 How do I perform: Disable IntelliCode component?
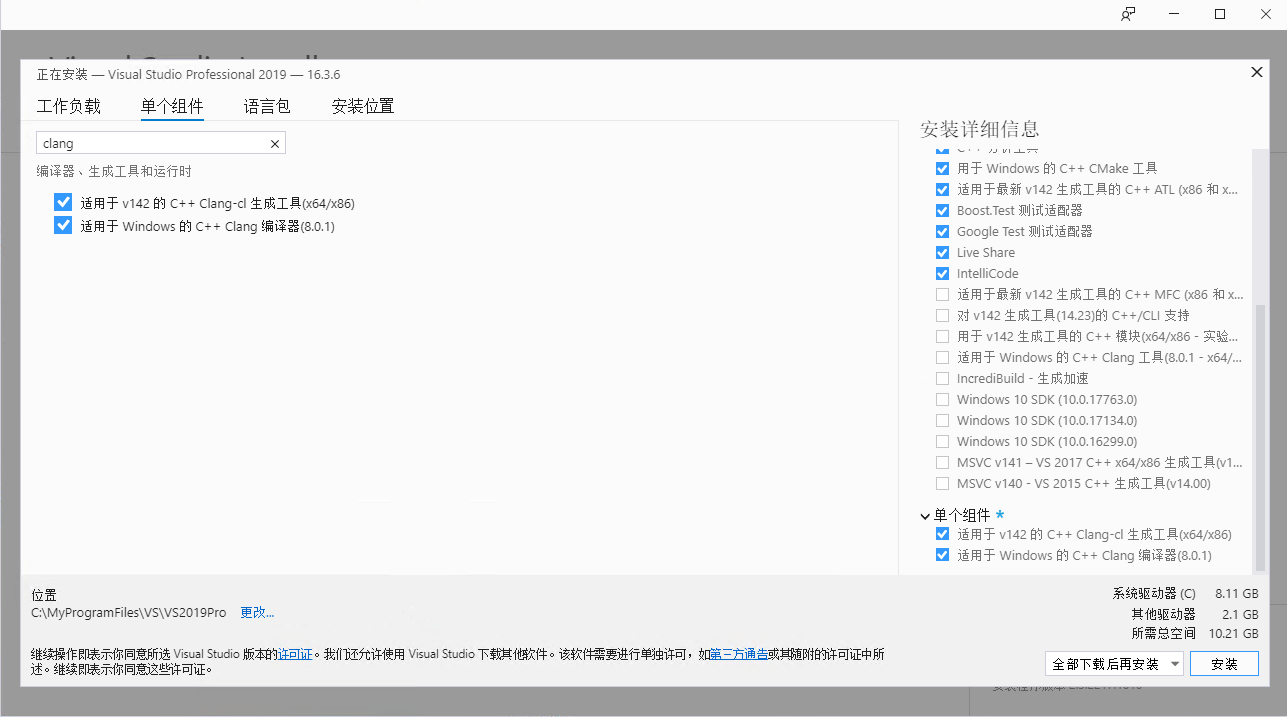tap(941, 273)
